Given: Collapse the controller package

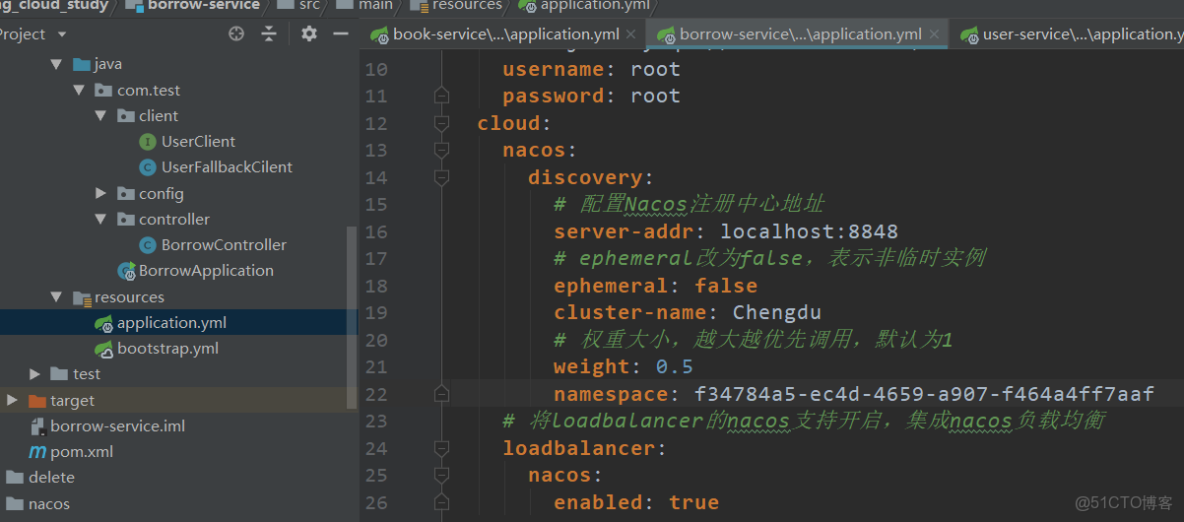Looking at the screenshot, I should (100, 220).
